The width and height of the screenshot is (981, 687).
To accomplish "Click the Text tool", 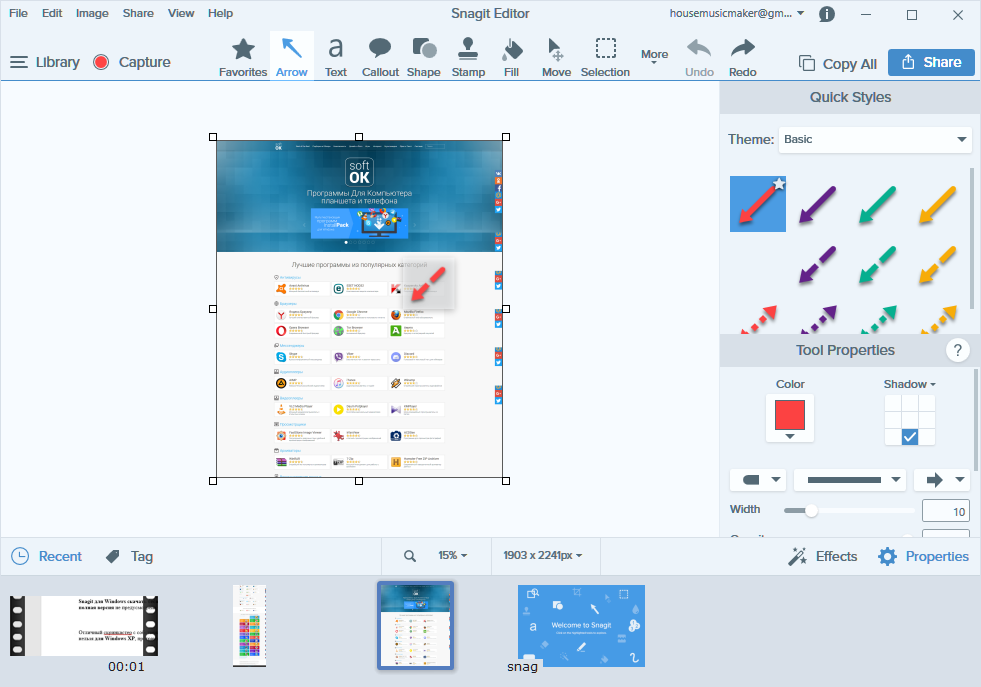I will [336, 57].
